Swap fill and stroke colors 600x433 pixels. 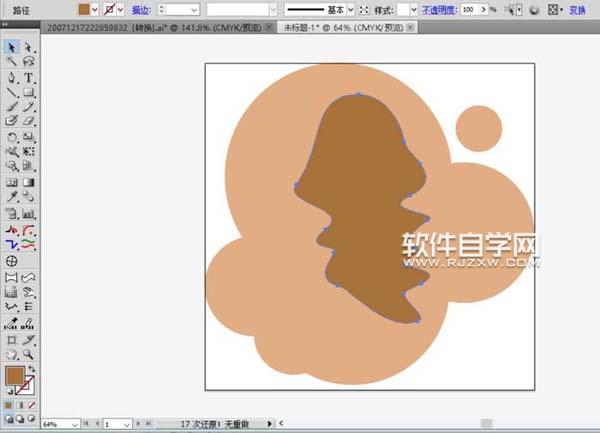point(31,370)
